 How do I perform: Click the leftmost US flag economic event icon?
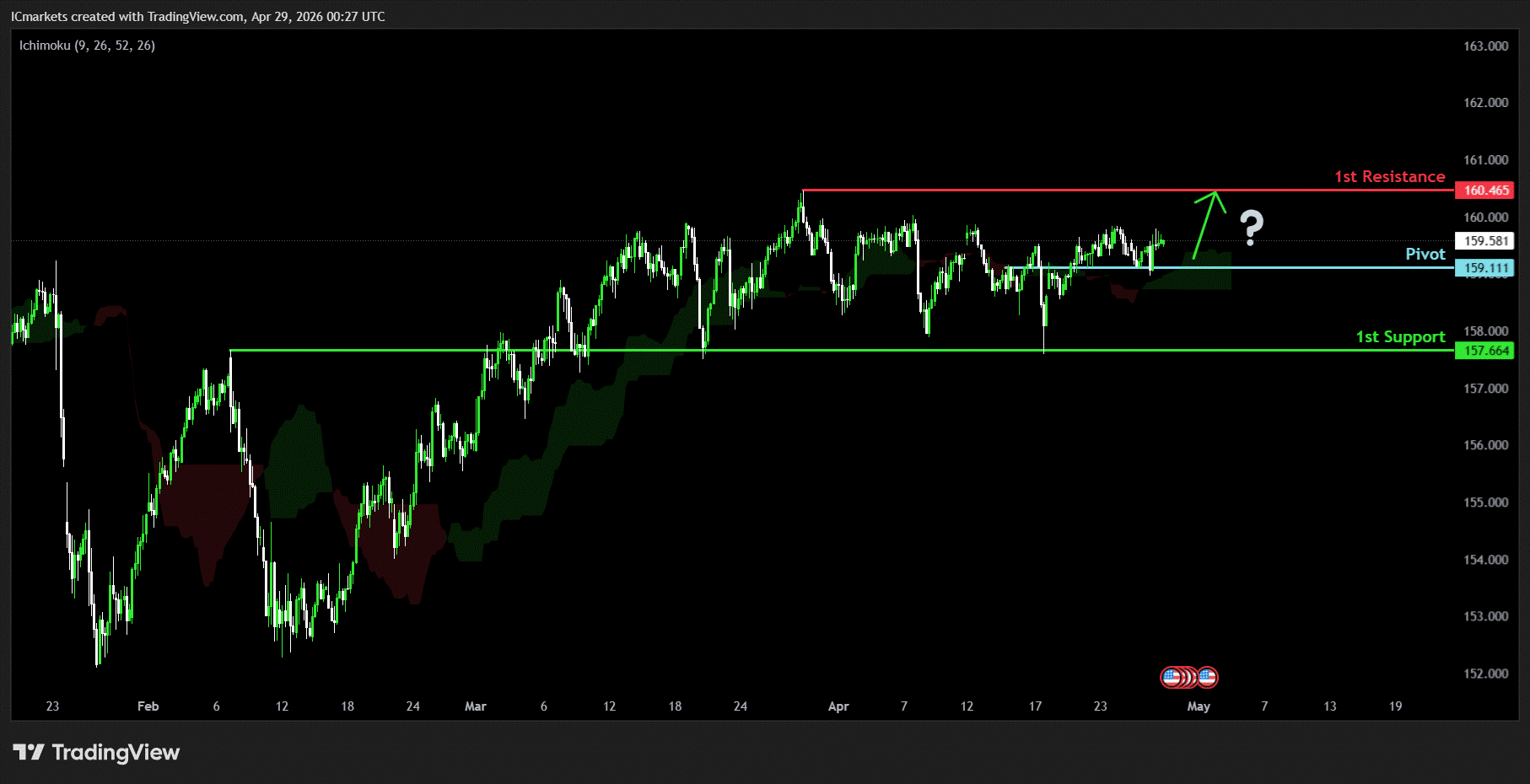[x=1171, y=676]
